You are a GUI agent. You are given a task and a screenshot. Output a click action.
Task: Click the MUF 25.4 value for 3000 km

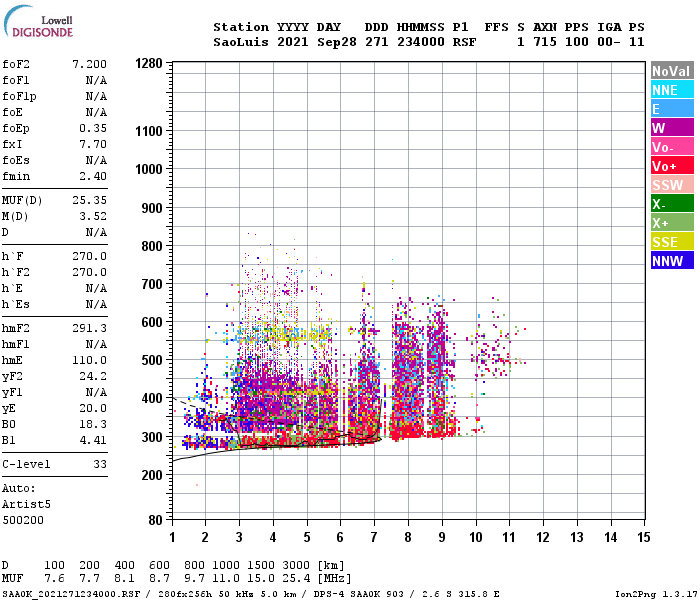tap(296, 579)
